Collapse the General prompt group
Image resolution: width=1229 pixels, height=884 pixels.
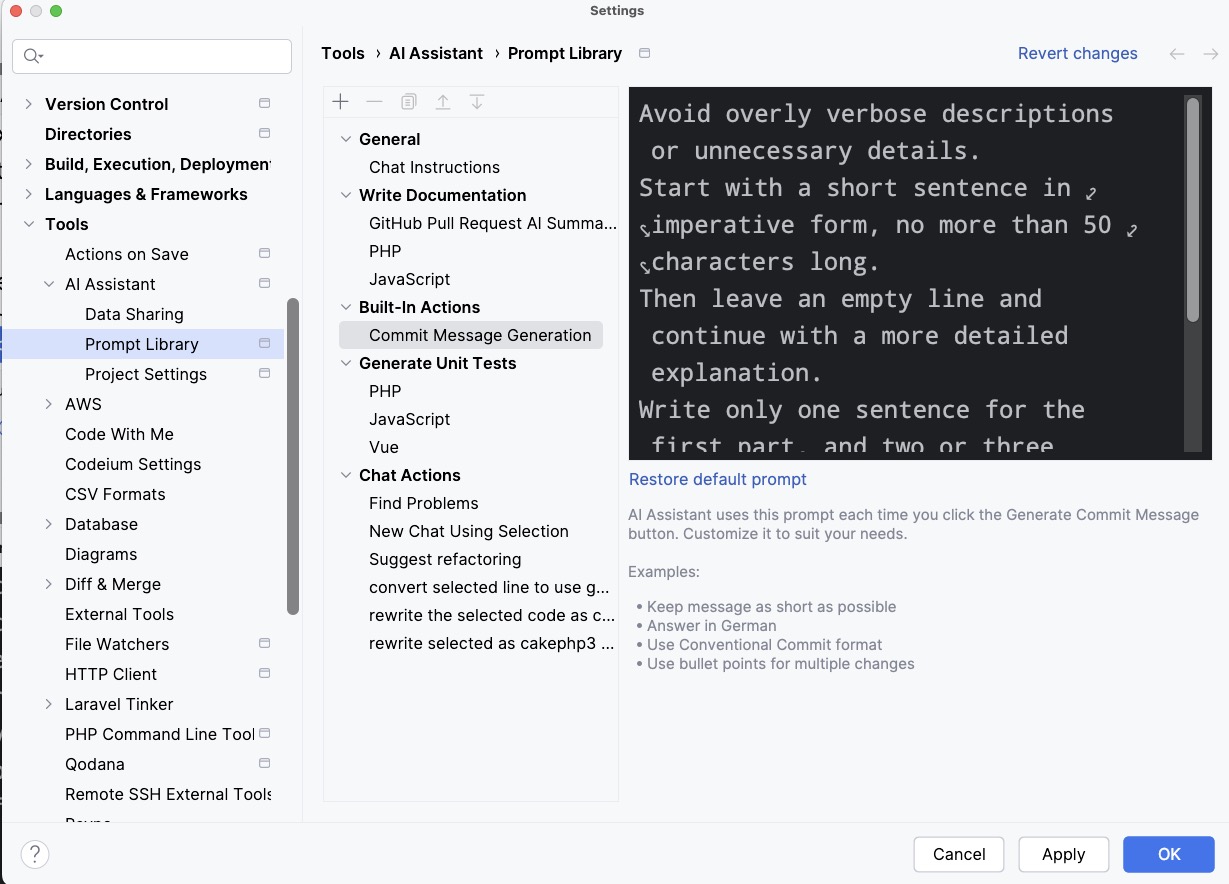point(346,139)
